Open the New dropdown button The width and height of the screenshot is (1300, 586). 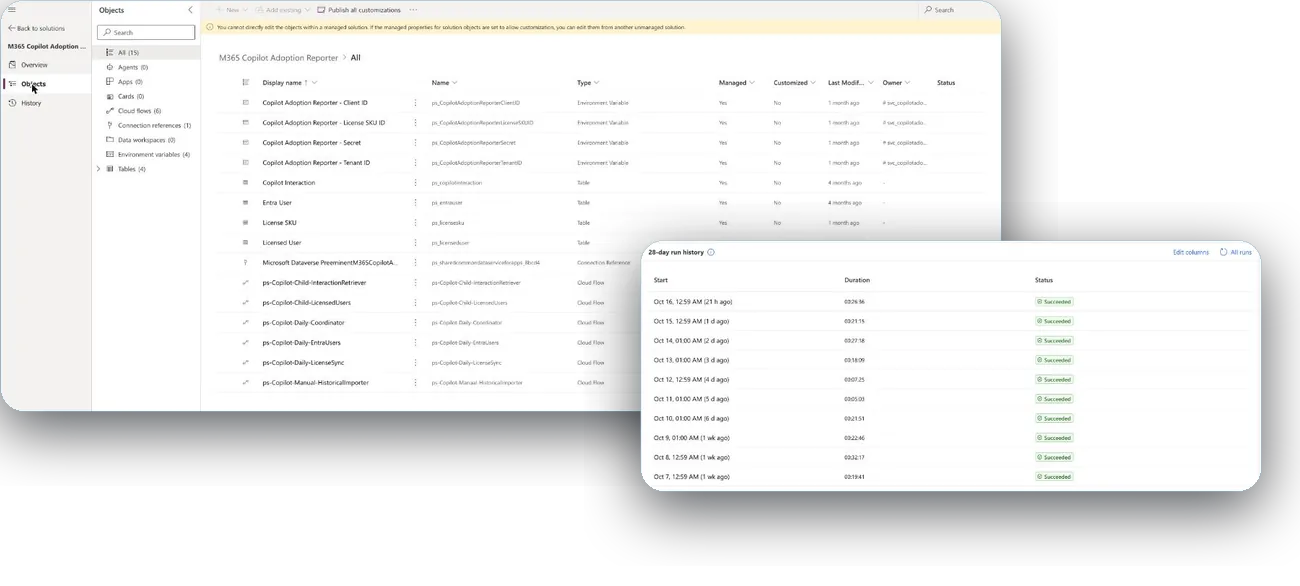231,10
